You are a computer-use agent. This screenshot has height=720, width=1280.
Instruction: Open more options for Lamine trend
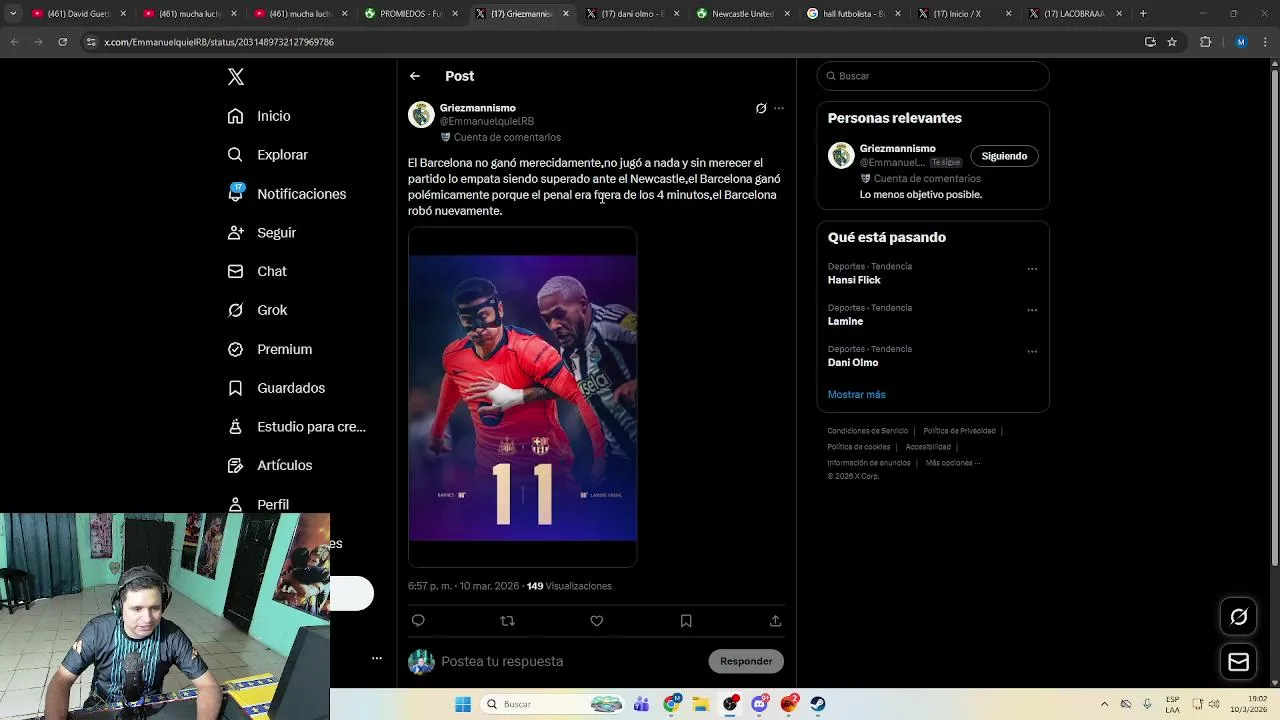(1032, 310)
